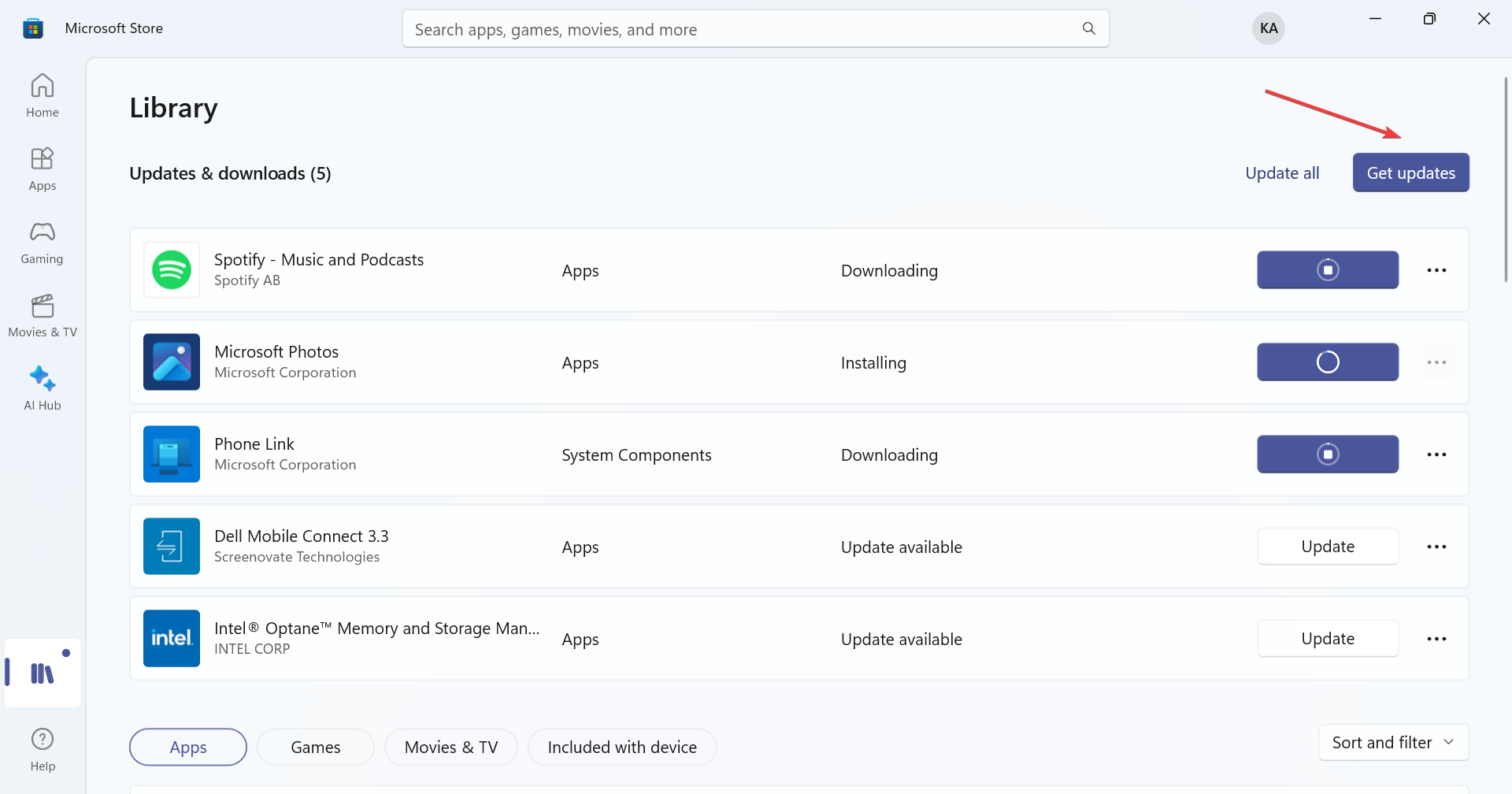This screenshot has width=1512, height=794.
Task: Go to Apps section in sidebar
Action: pos(43,169)
